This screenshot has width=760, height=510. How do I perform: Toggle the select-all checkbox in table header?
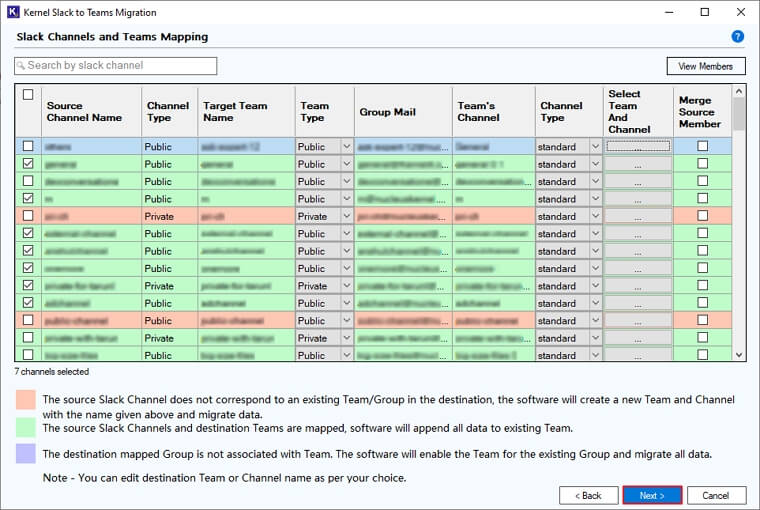click(28, 95)
